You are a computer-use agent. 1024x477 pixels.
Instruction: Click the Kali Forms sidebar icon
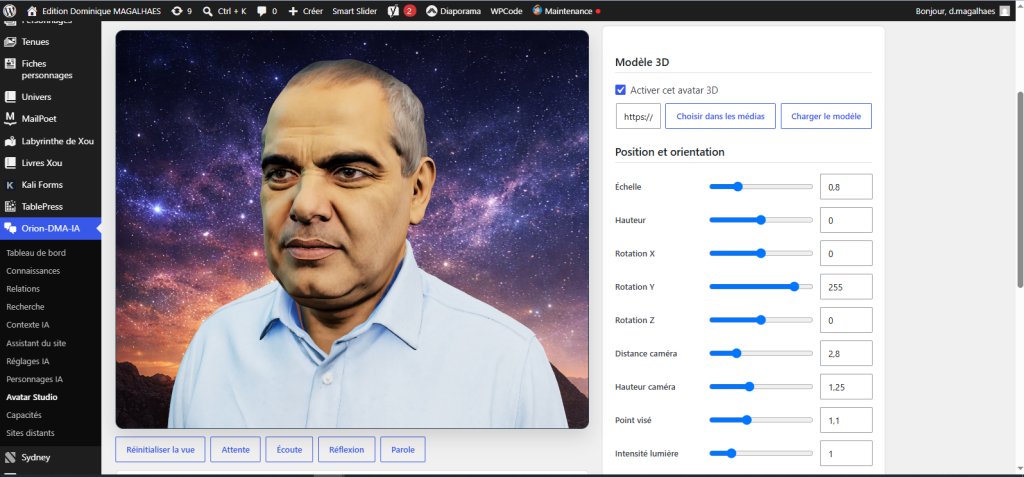pyautogui.click(x=10, y=185)
